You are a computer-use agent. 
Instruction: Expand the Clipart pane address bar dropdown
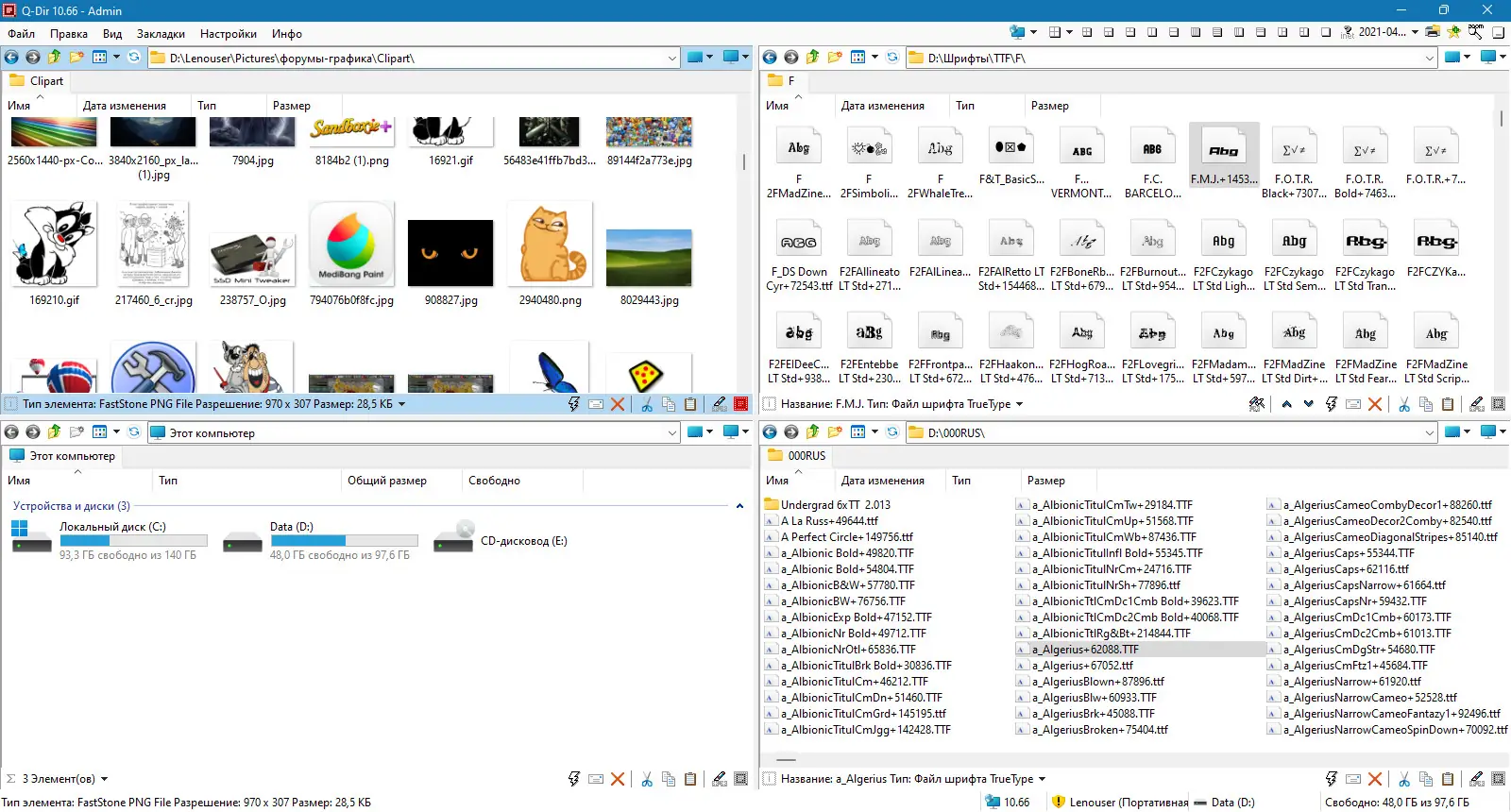pos(672,59)
